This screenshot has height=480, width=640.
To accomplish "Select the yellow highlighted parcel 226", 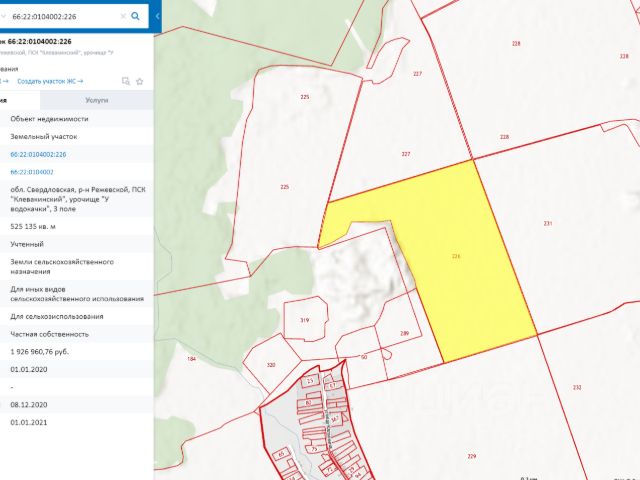I will [456, 257].
